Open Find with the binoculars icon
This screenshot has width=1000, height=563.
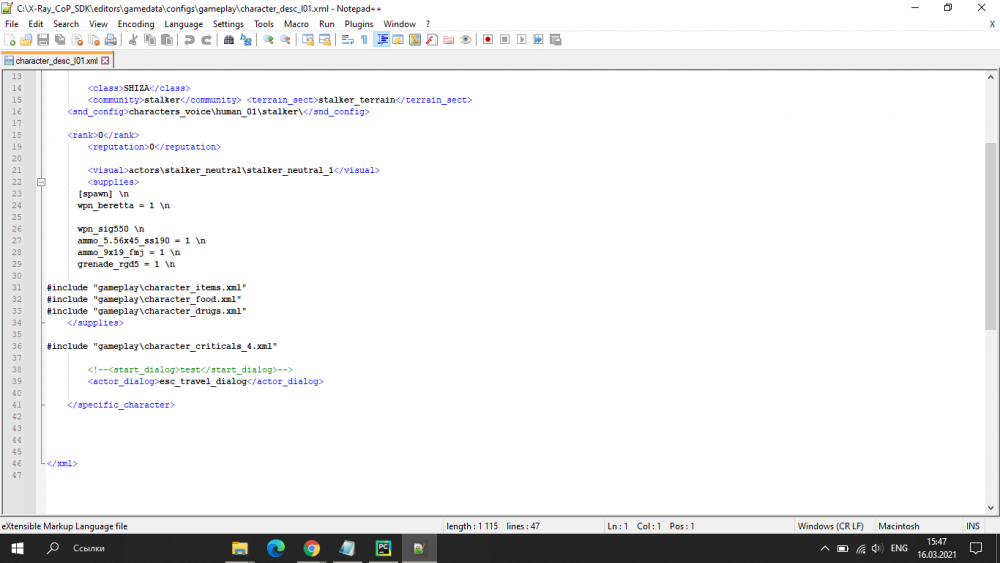(x=229, y=40)
